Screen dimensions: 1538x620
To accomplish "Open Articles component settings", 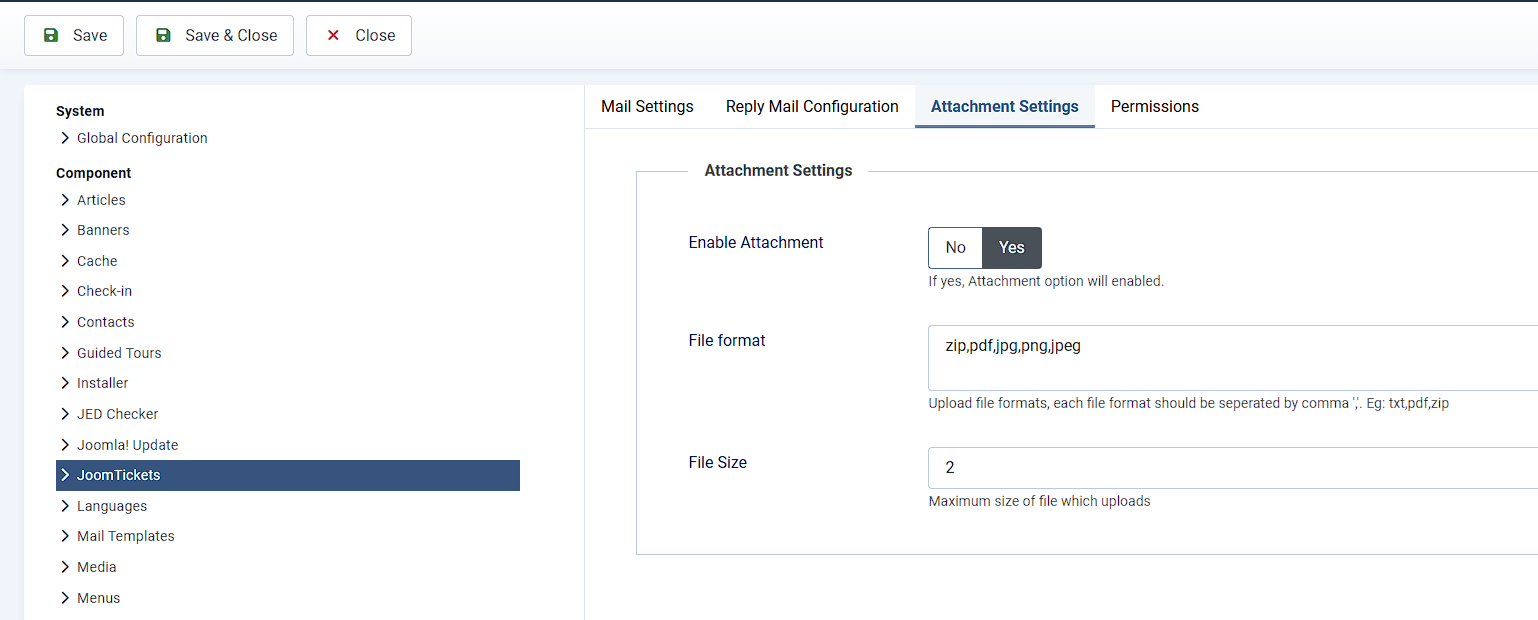I will pyautogui.click(x=101, y=200).
